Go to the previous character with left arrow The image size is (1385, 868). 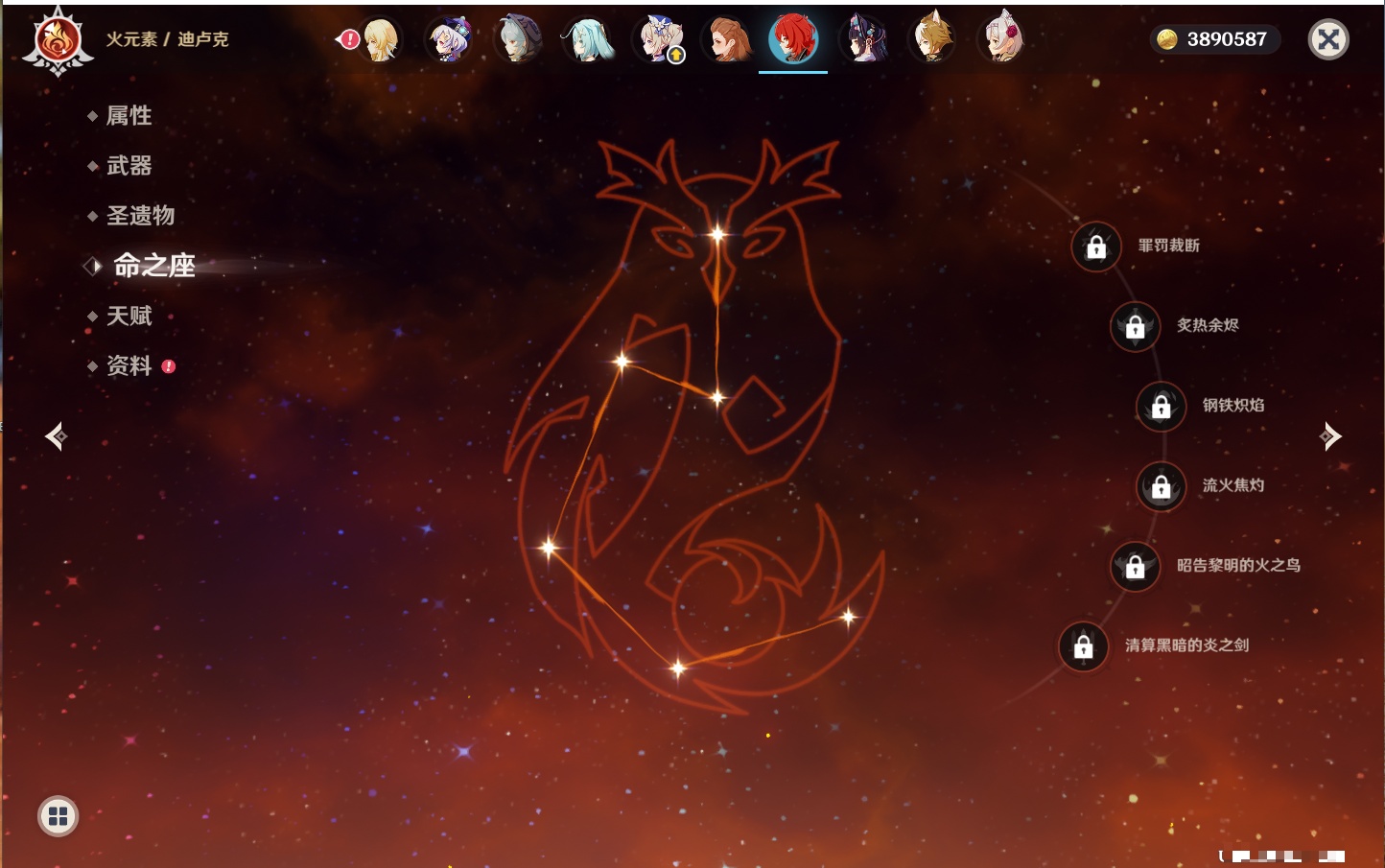click(x=56, y=436)
